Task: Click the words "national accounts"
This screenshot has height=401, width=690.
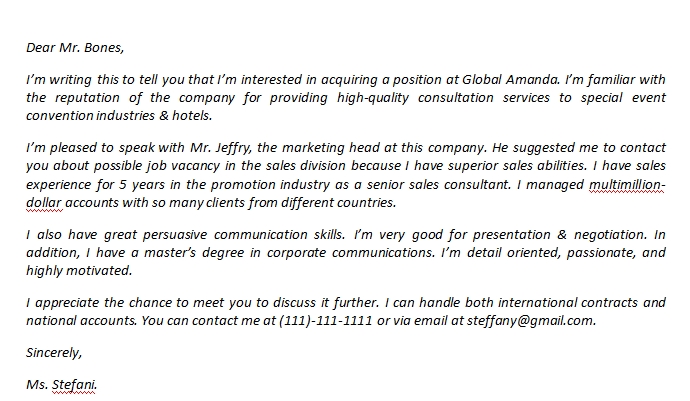Action: 81,321
